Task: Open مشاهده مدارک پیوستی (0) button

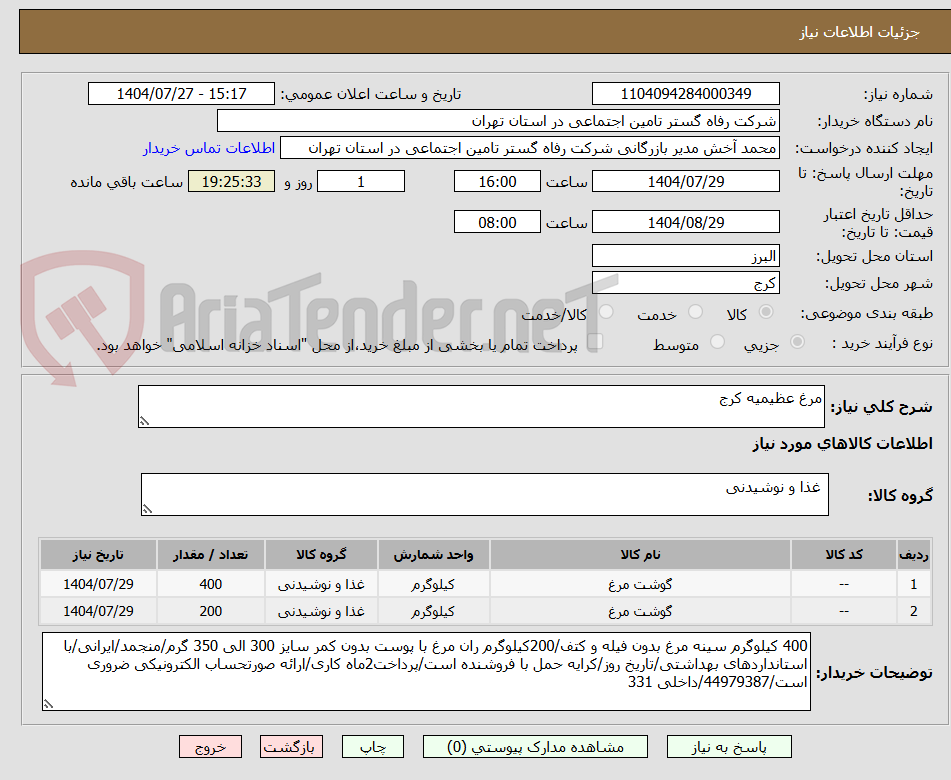Action: coord(535,747)
